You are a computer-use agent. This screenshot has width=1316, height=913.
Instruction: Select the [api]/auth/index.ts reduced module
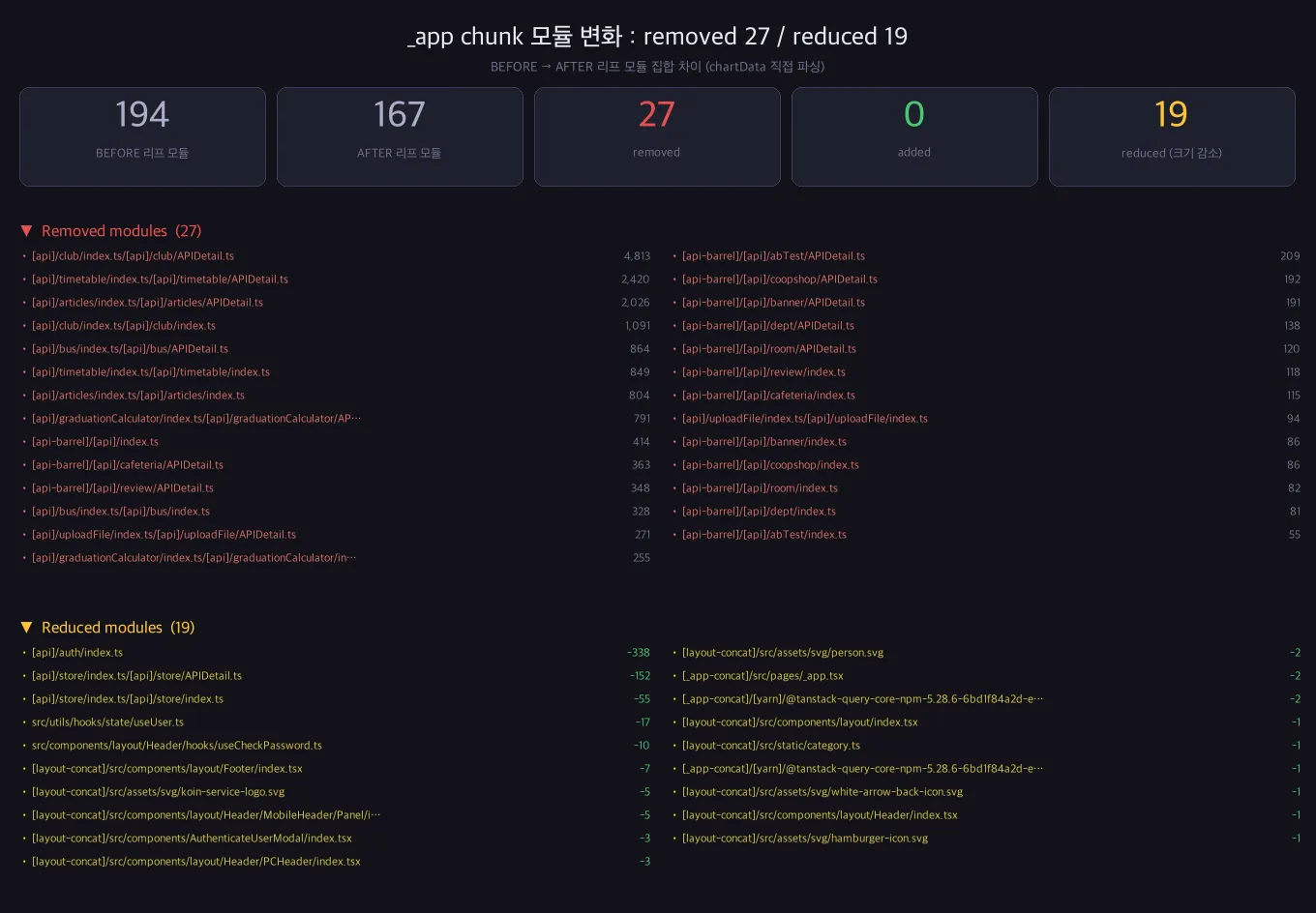click(x=335, y=653)
